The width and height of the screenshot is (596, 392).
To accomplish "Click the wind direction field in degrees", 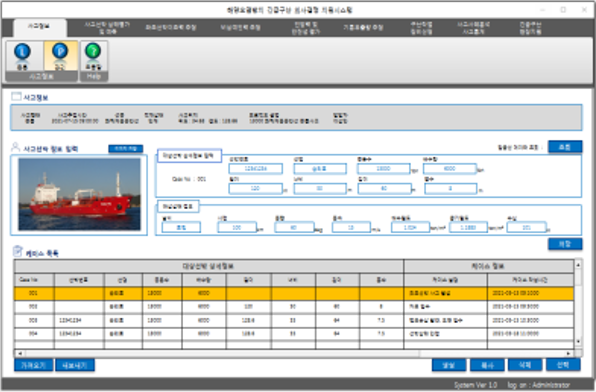I will point(294,227).
